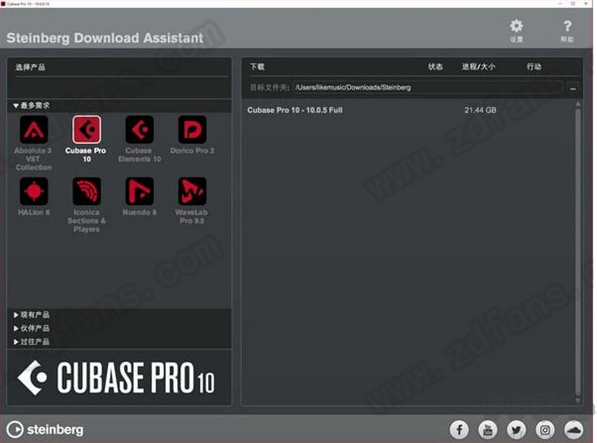Select the Cubase Elements 10 product icon
This screenshot has width=597, height=443.
[x=139, y=130]
